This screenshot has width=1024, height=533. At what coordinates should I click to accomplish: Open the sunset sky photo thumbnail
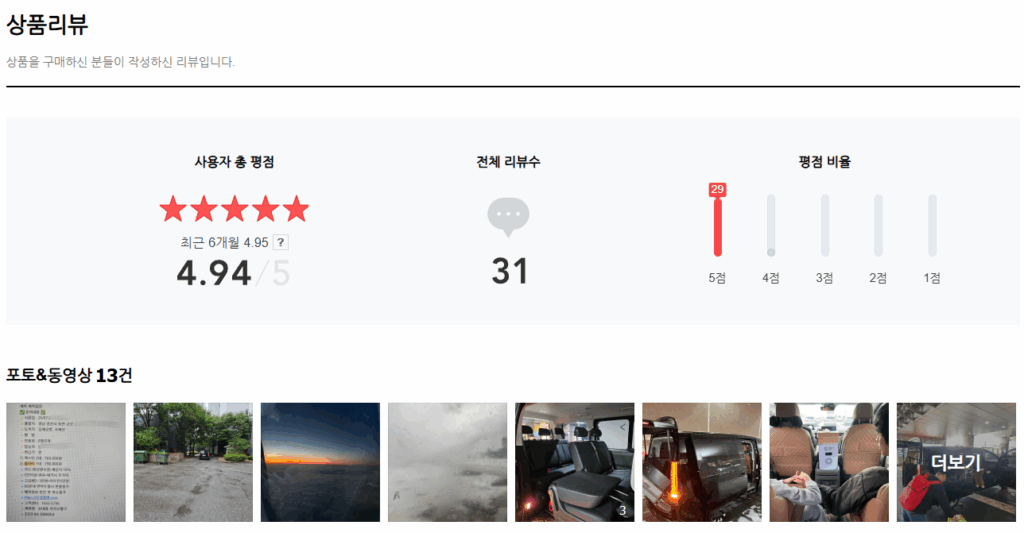pyautogui.click(x=320, y=462)
